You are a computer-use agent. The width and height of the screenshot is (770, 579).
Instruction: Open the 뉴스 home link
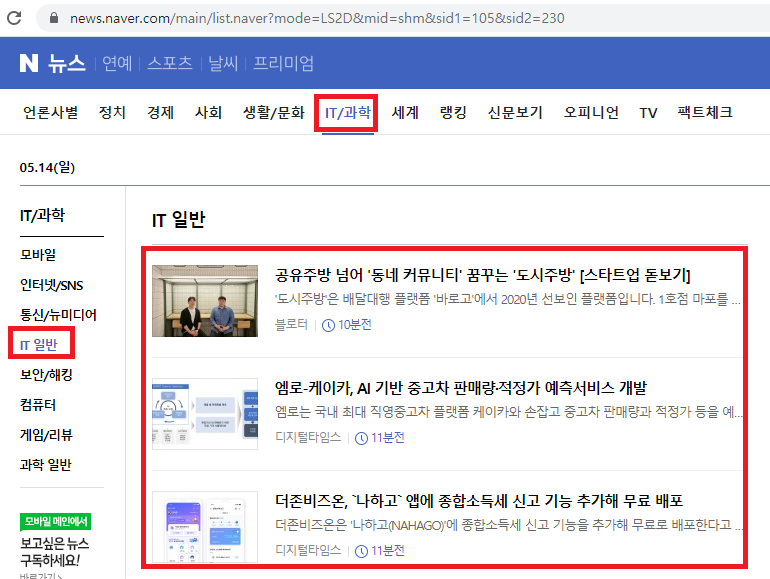pyautogui.click(x=67, y=63)
